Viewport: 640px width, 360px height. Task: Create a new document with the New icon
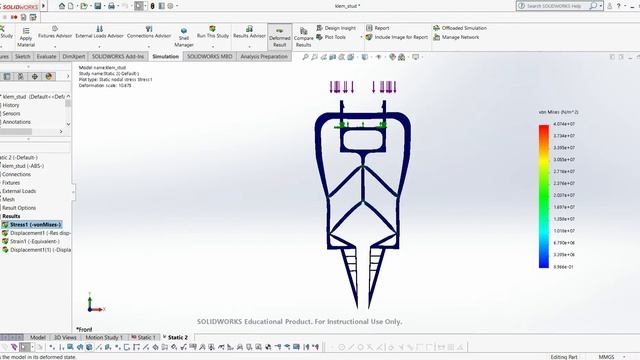pos(71,6)
